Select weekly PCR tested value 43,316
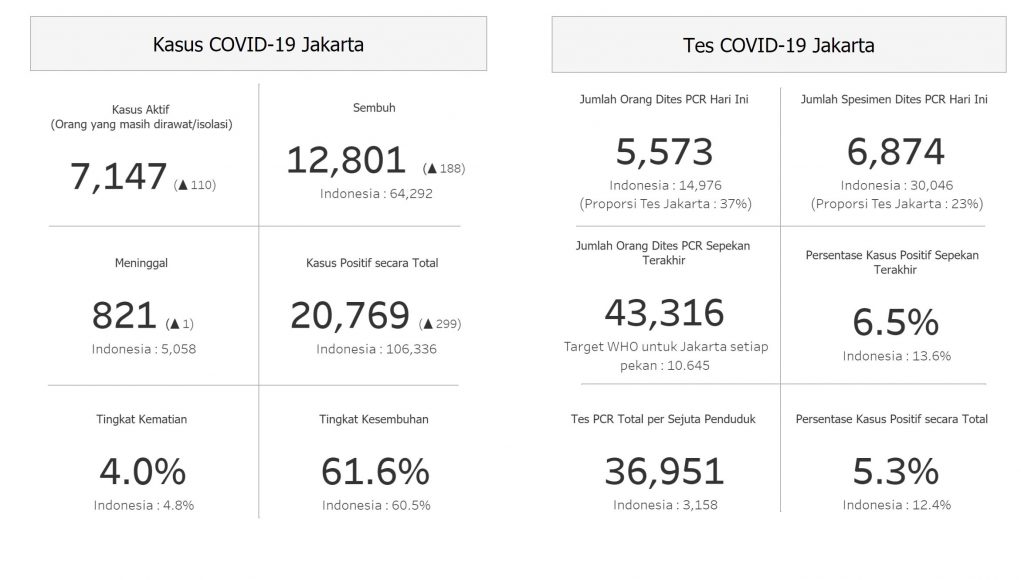1021x580 pixels. pyautogui.click(x=665, y=312)
